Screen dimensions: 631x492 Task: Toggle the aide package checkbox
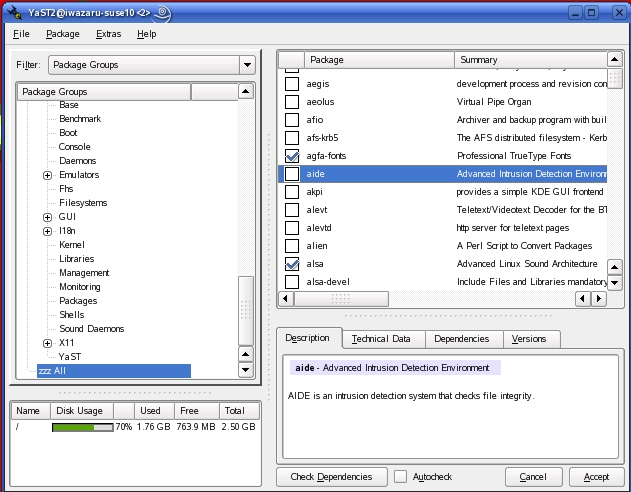[x=292, y=174]
